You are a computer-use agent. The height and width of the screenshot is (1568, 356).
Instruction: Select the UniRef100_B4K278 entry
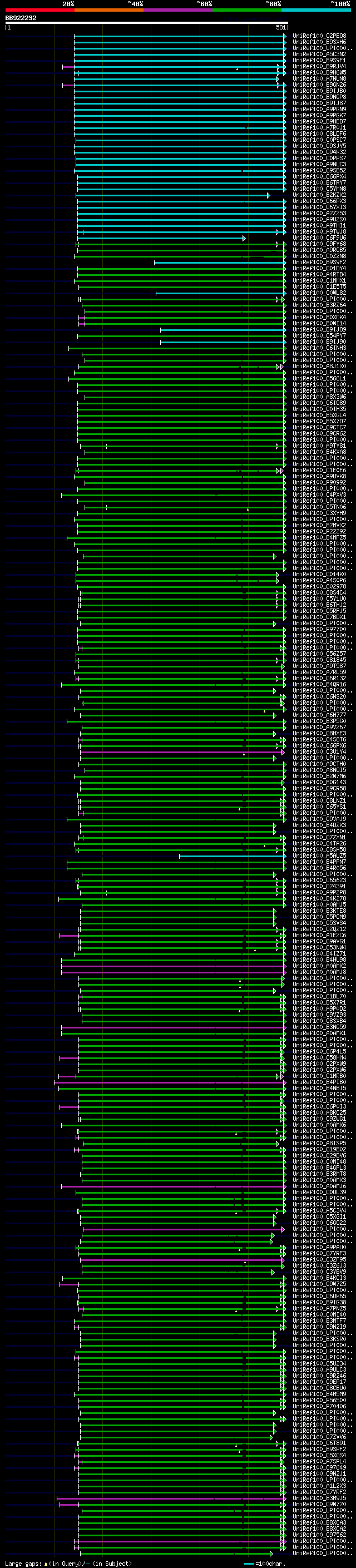(x=319, y=898)
